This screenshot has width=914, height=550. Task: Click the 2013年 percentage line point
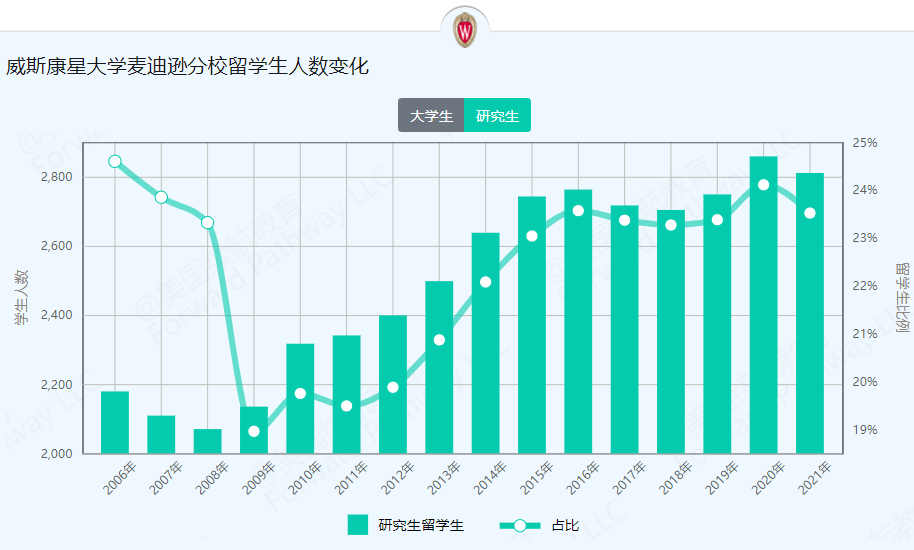click(x=440, y=340)
